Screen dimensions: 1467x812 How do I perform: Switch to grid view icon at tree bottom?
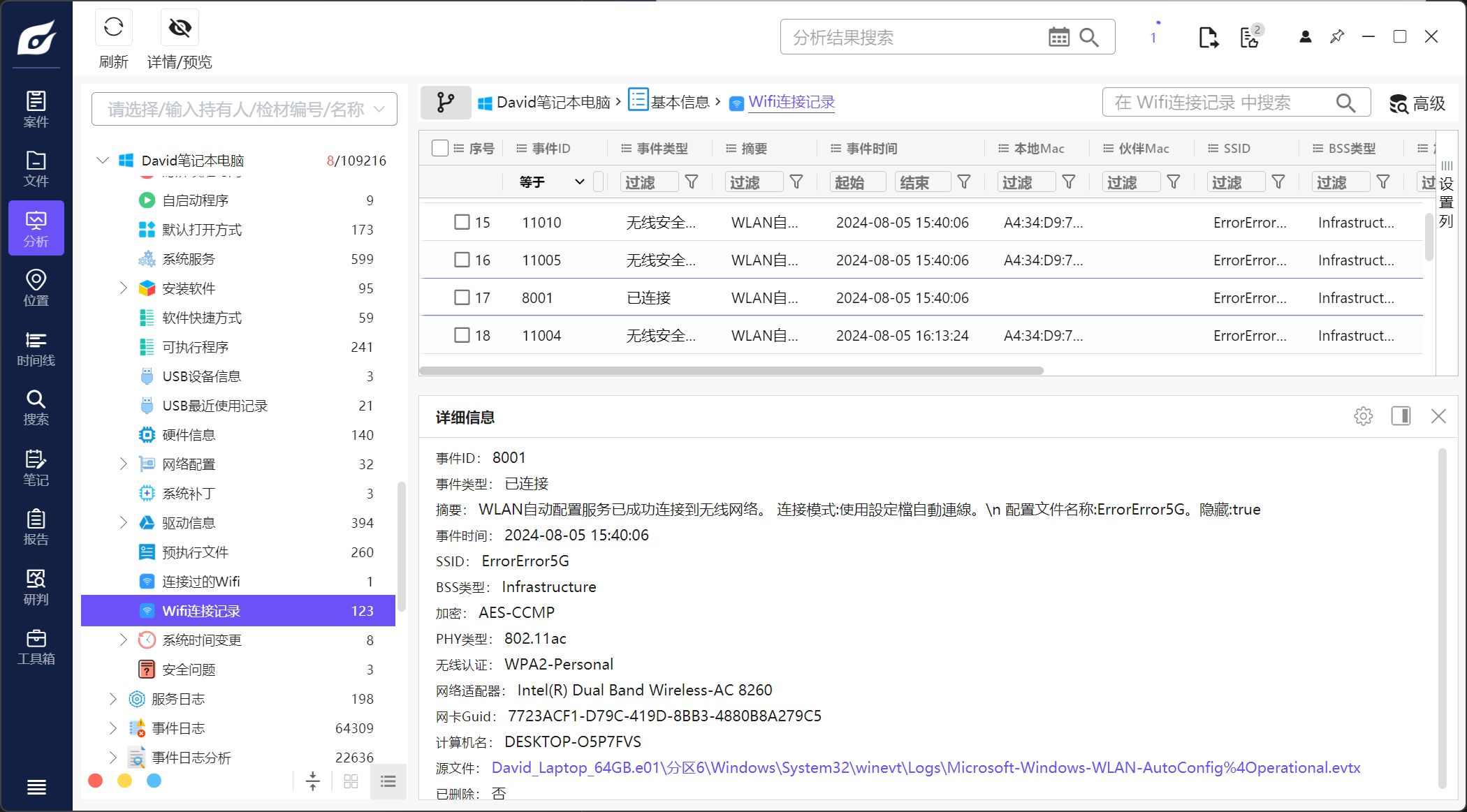point(351,781)
